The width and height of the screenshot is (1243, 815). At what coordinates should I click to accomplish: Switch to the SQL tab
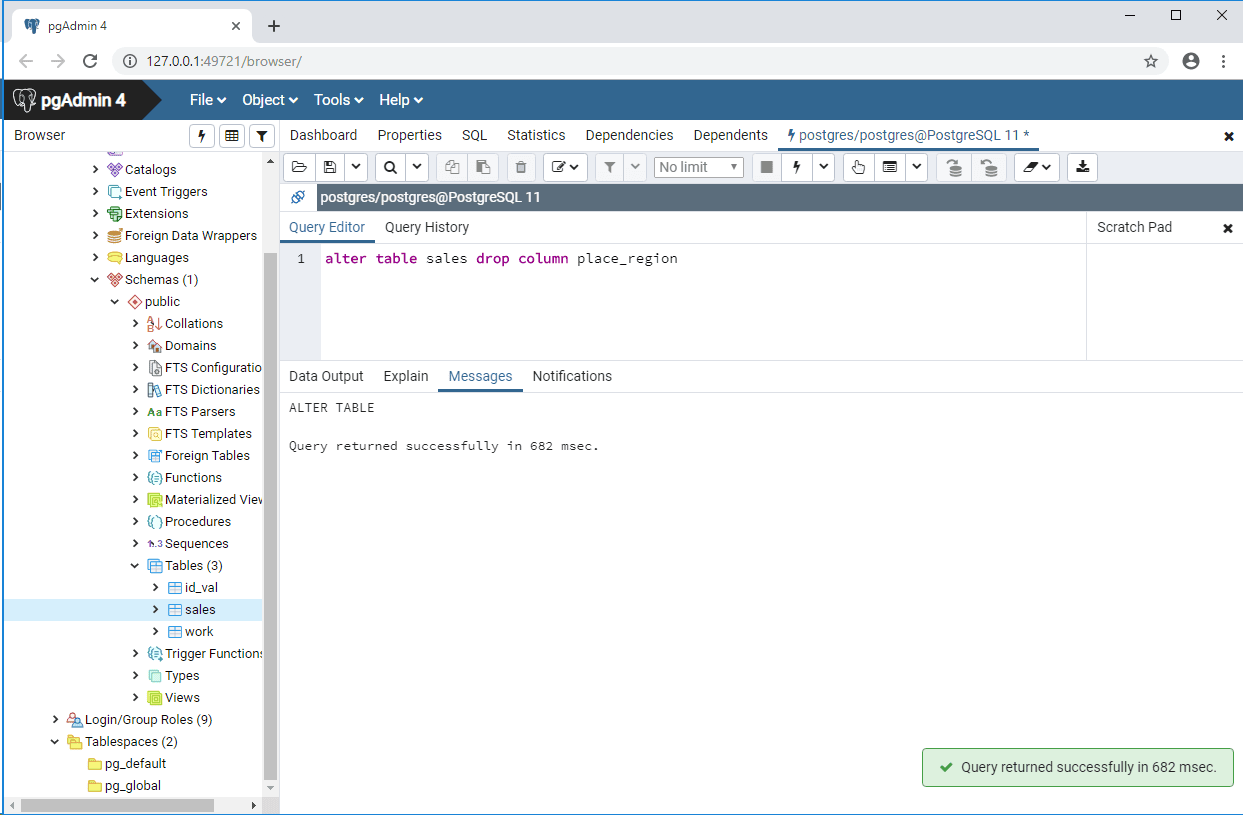click(x=474, y=135)
